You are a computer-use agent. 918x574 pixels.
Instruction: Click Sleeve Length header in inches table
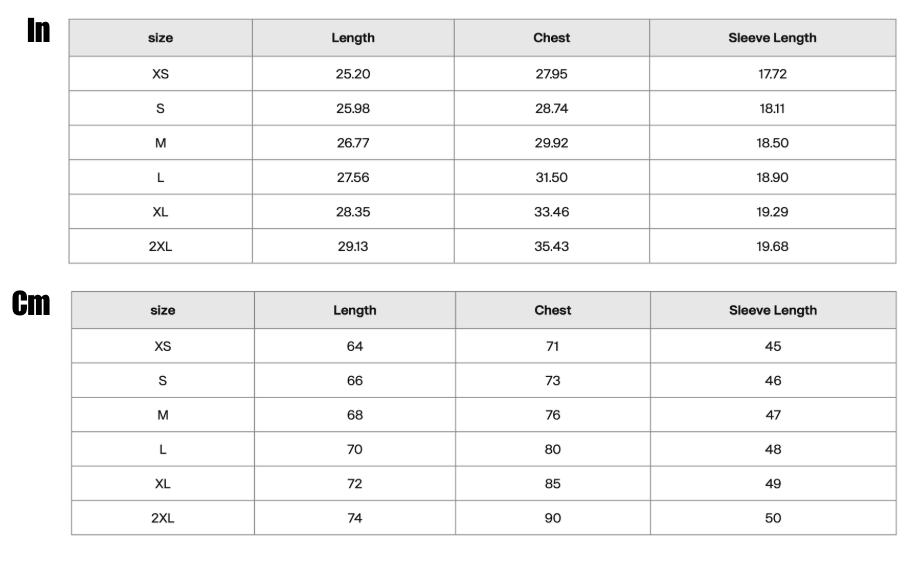[772, 38]
